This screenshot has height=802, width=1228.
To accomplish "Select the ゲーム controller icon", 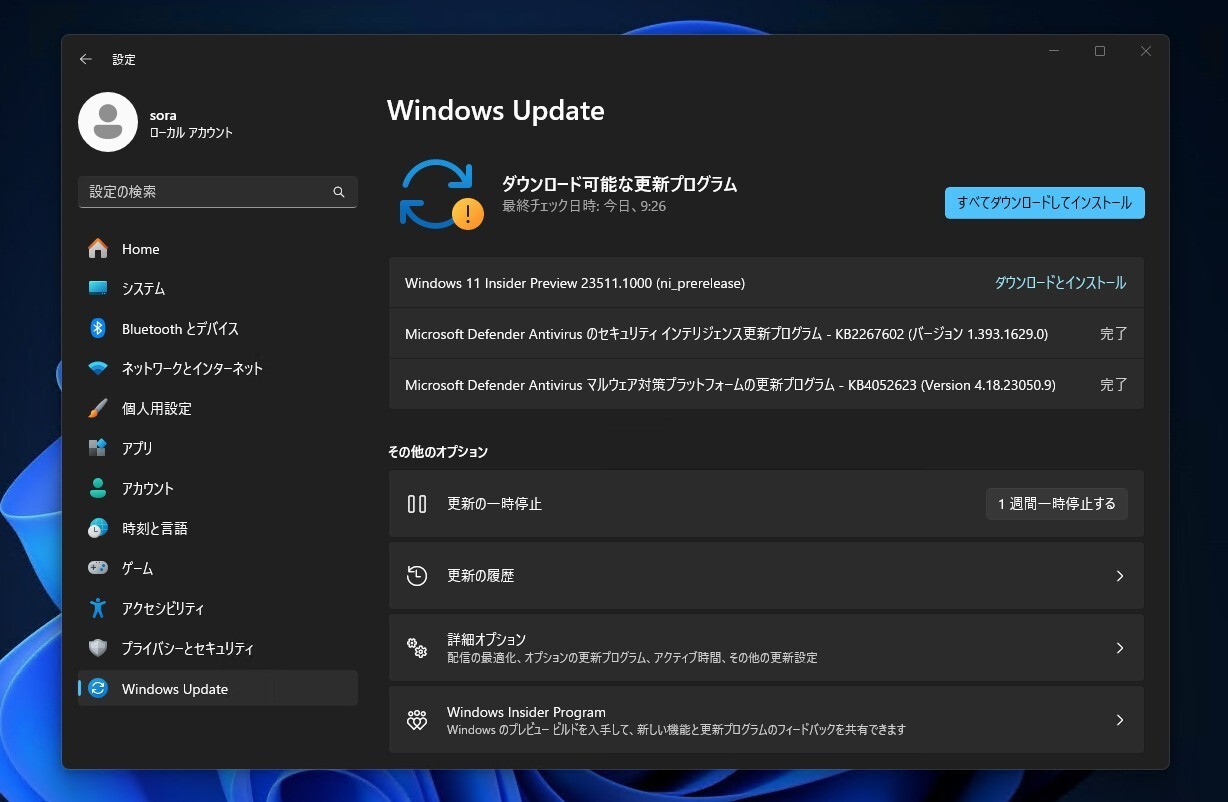I will (97, 568).
